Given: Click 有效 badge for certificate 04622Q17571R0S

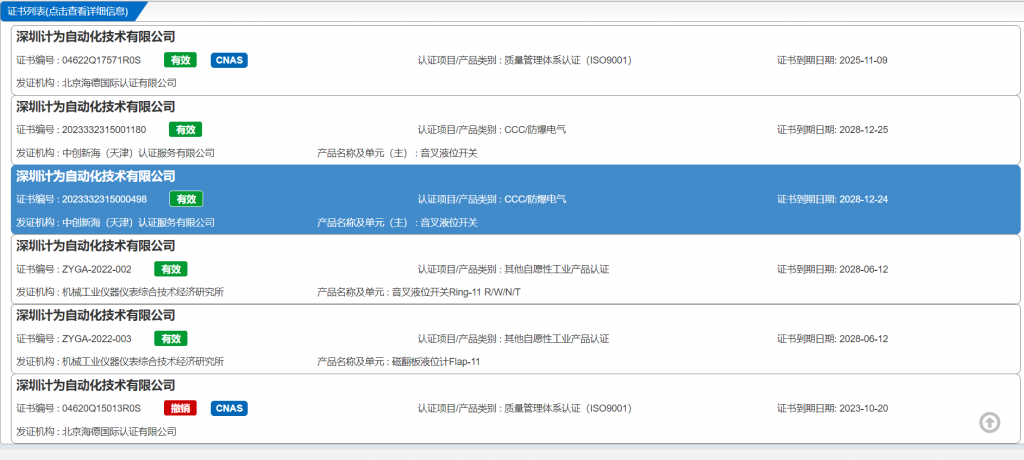Looking at the screenshot, I should click(x=180, y=60).
